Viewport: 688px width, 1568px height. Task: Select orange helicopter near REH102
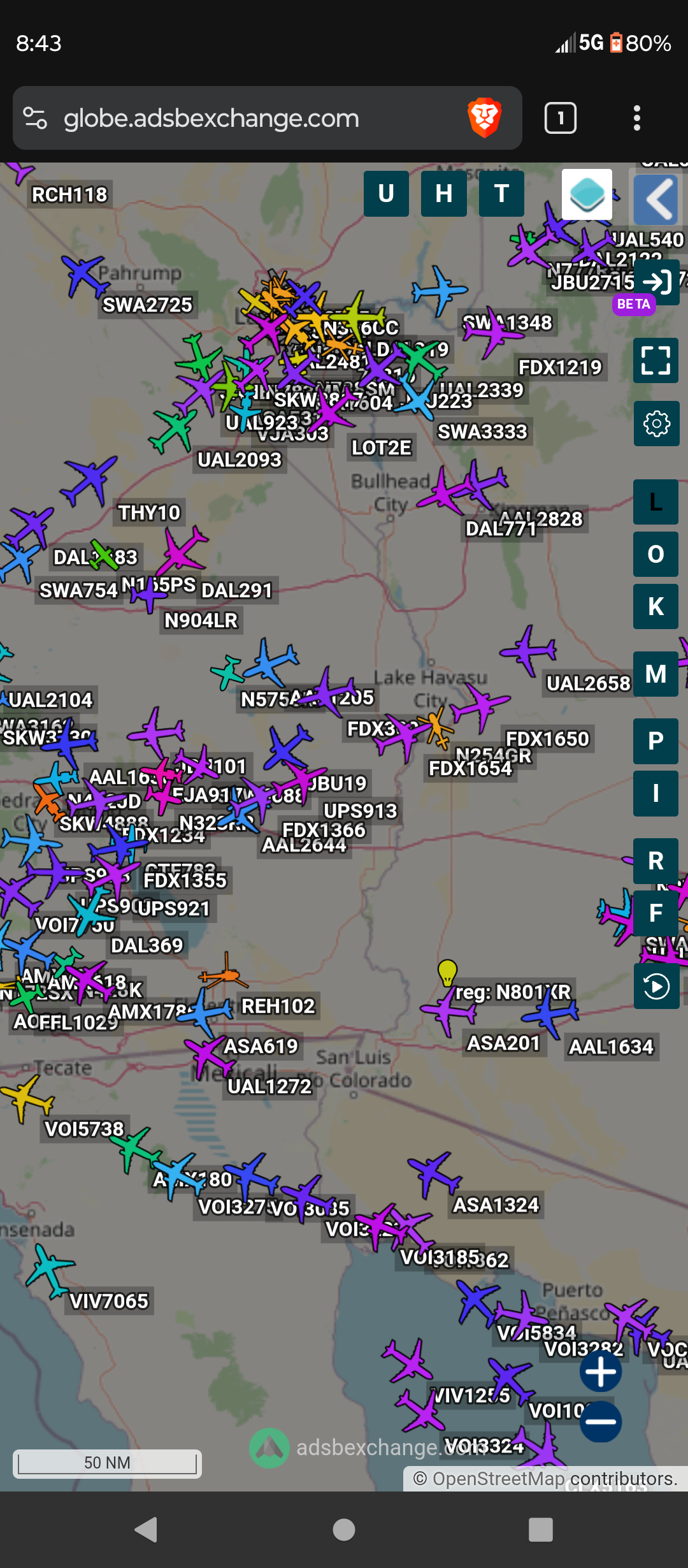click(223, 973)
